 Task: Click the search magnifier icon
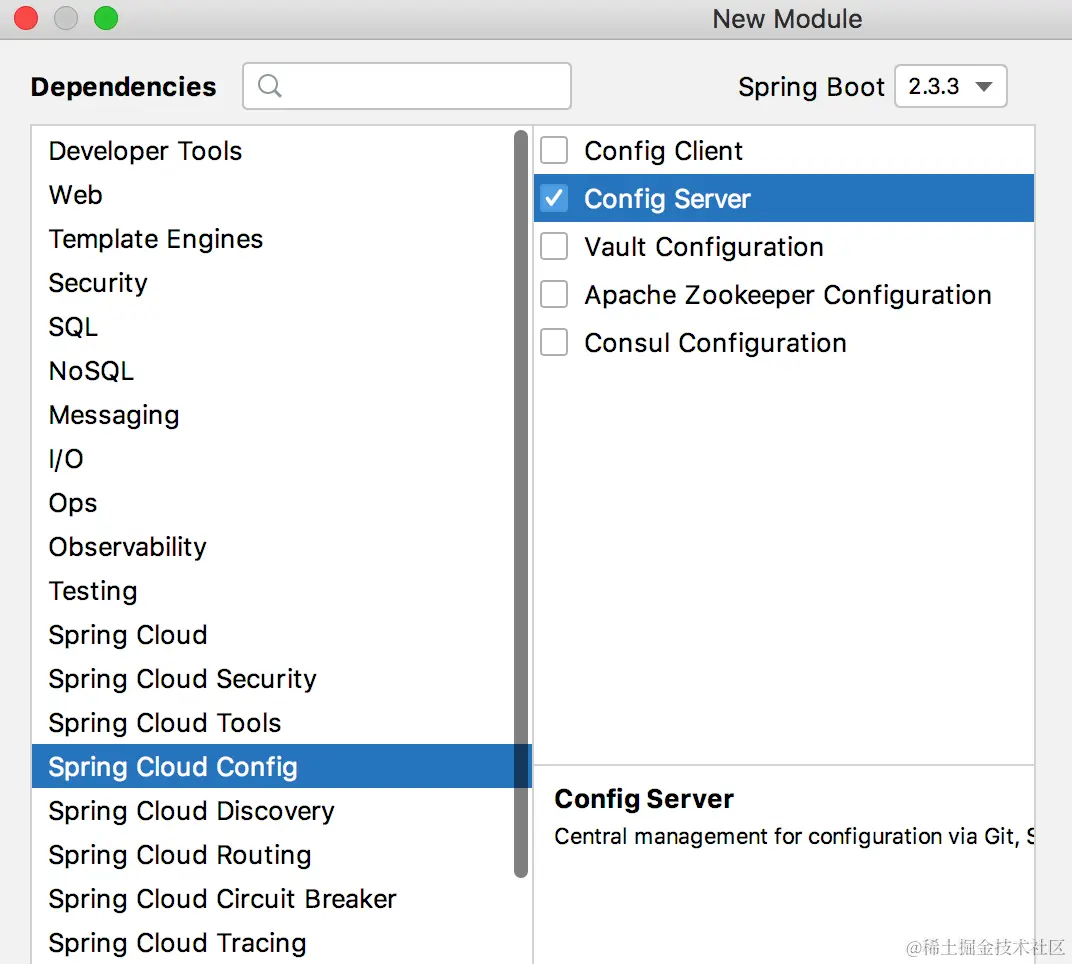coord(269,86)
